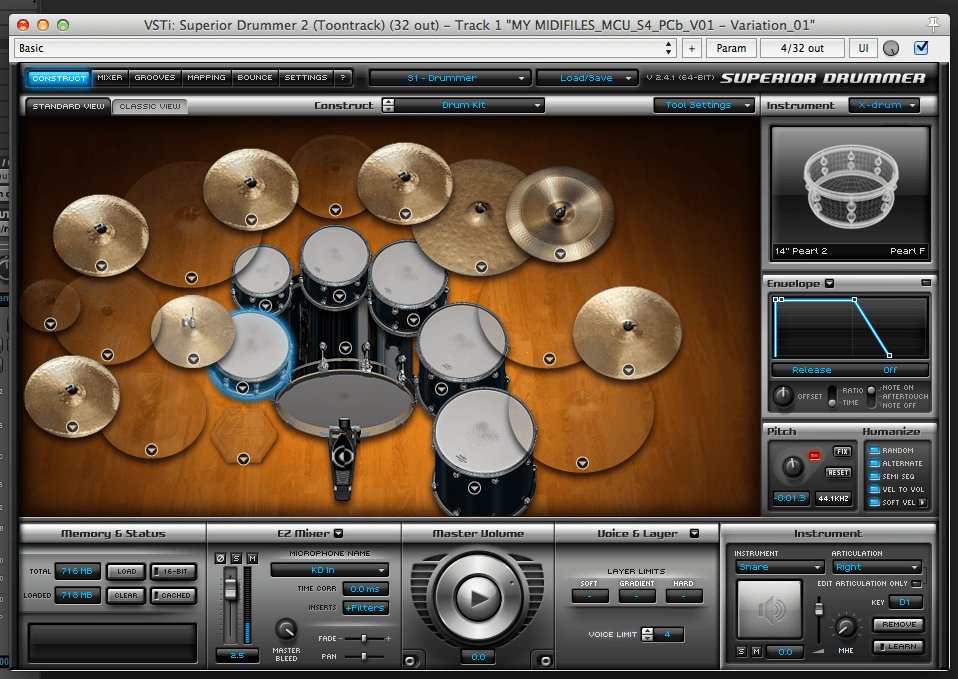This screenshot has width=958, height=679.
Task: Flip the Ratio/Time switch
Action: pyautogui.click(x=832, y=396)
